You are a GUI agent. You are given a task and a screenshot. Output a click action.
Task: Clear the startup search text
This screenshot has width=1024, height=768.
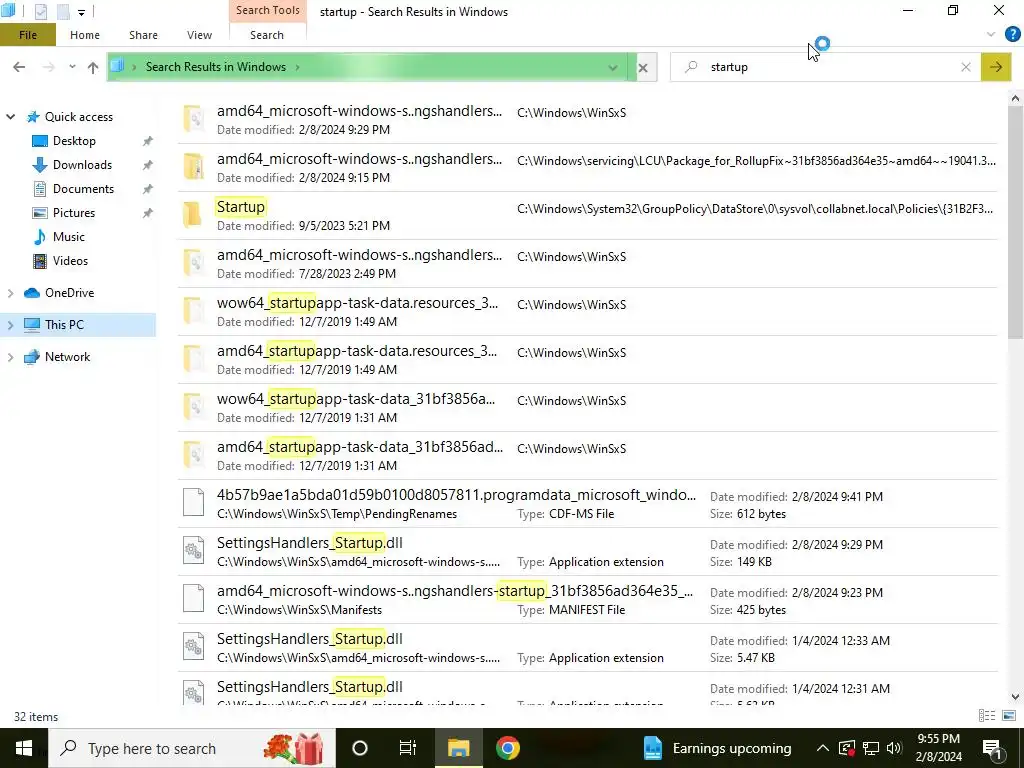coord(966,67)
